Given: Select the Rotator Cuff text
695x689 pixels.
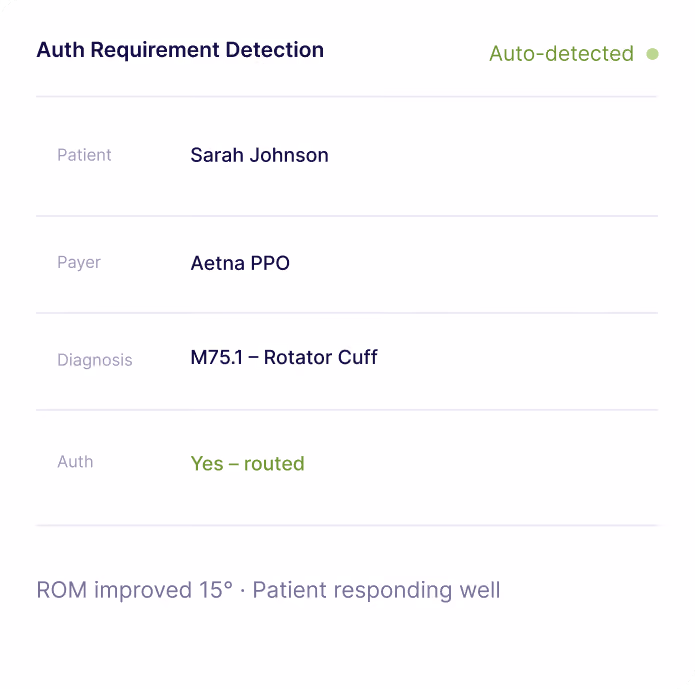Looking at the screenshot, I should pyautogui.click(x=320, y=357).
